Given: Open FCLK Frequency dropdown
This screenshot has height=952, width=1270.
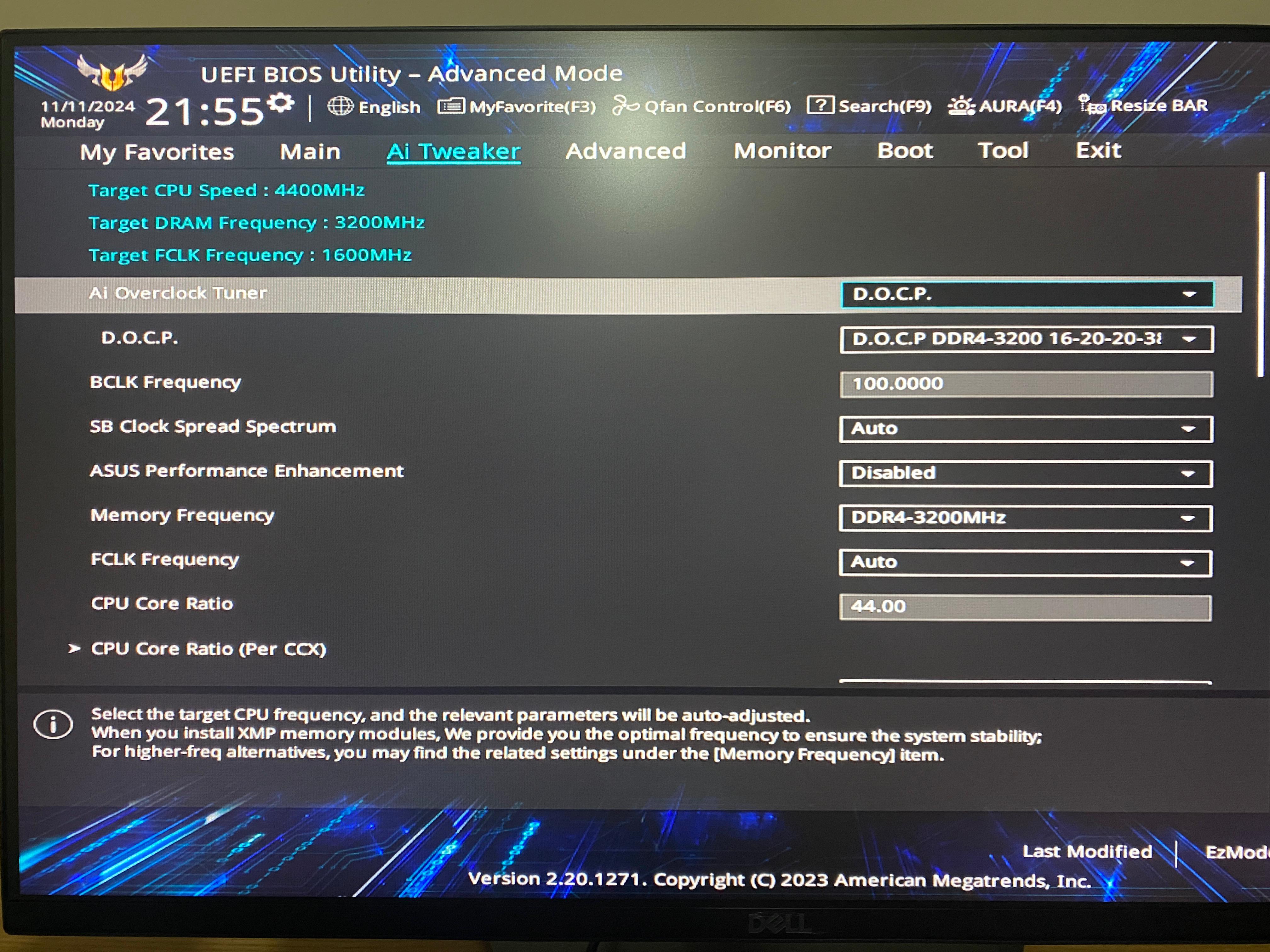Looking at the screenshot, I should (1025, 563).
